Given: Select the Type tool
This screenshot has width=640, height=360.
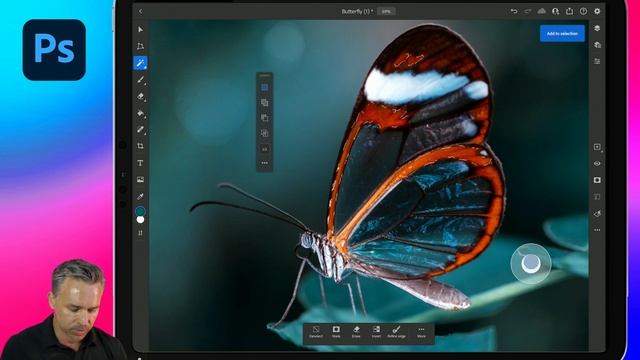Looking at the screenshot, I should coord(140,163).
